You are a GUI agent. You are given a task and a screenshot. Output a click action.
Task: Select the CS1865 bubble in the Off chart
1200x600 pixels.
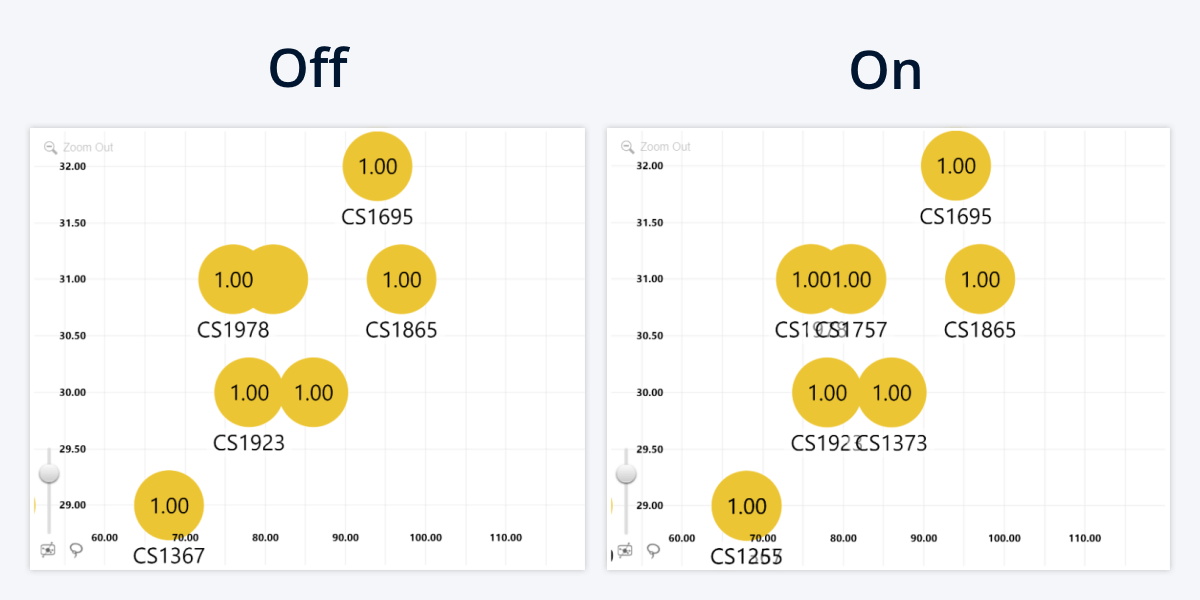coord(402,280)
